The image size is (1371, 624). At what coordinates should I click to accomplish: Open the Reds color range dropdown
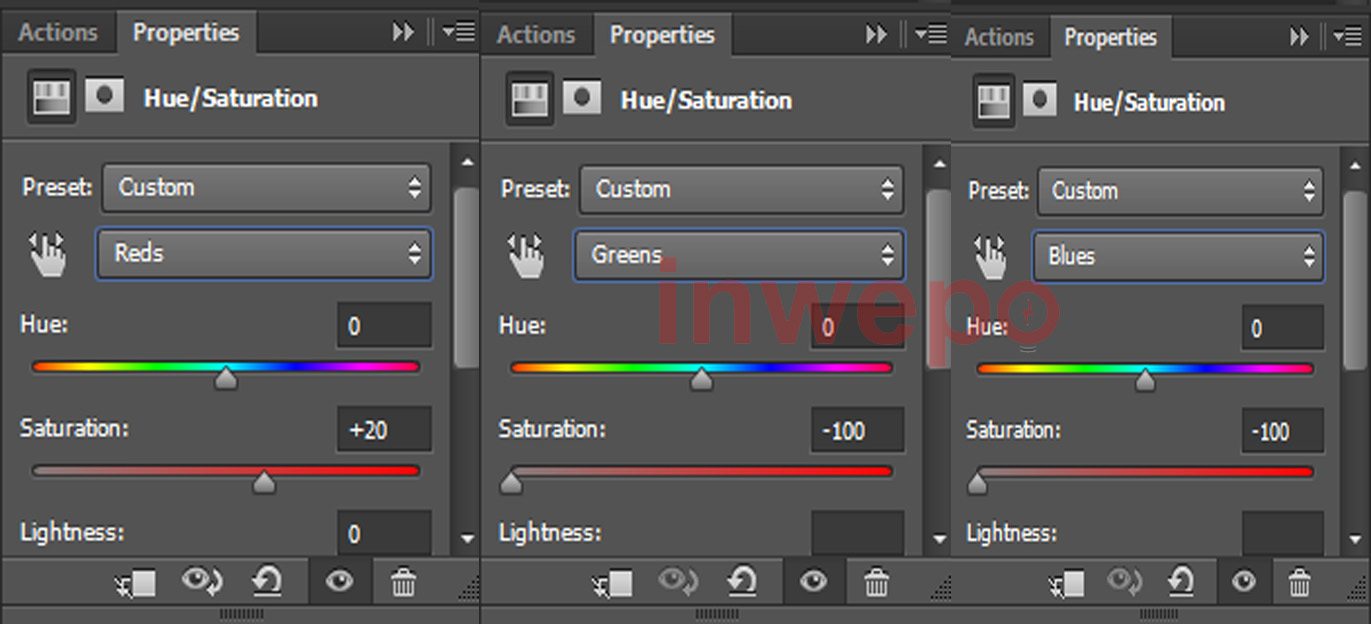click(x=264, y=254)
